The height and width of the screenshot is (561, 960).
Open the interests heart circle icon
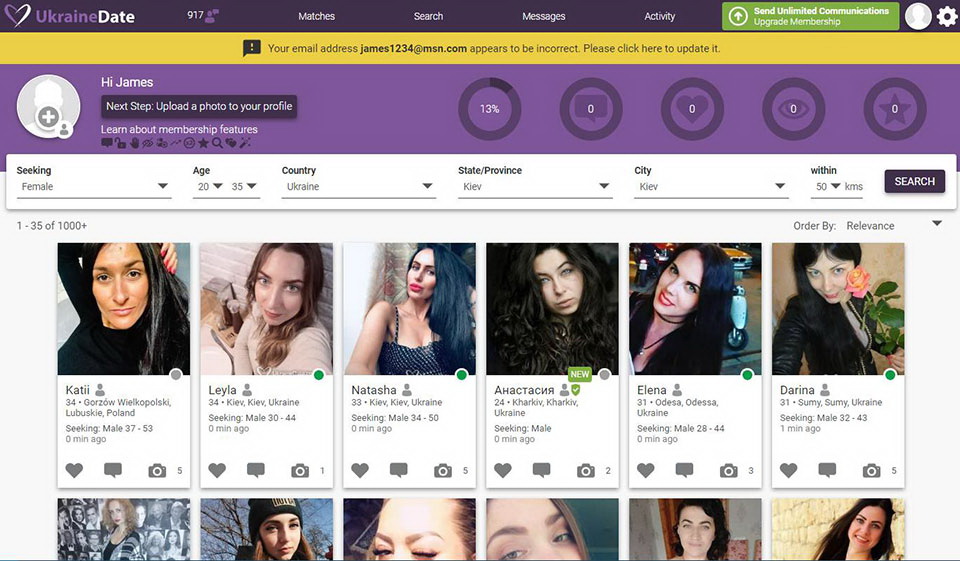(692, 109)
